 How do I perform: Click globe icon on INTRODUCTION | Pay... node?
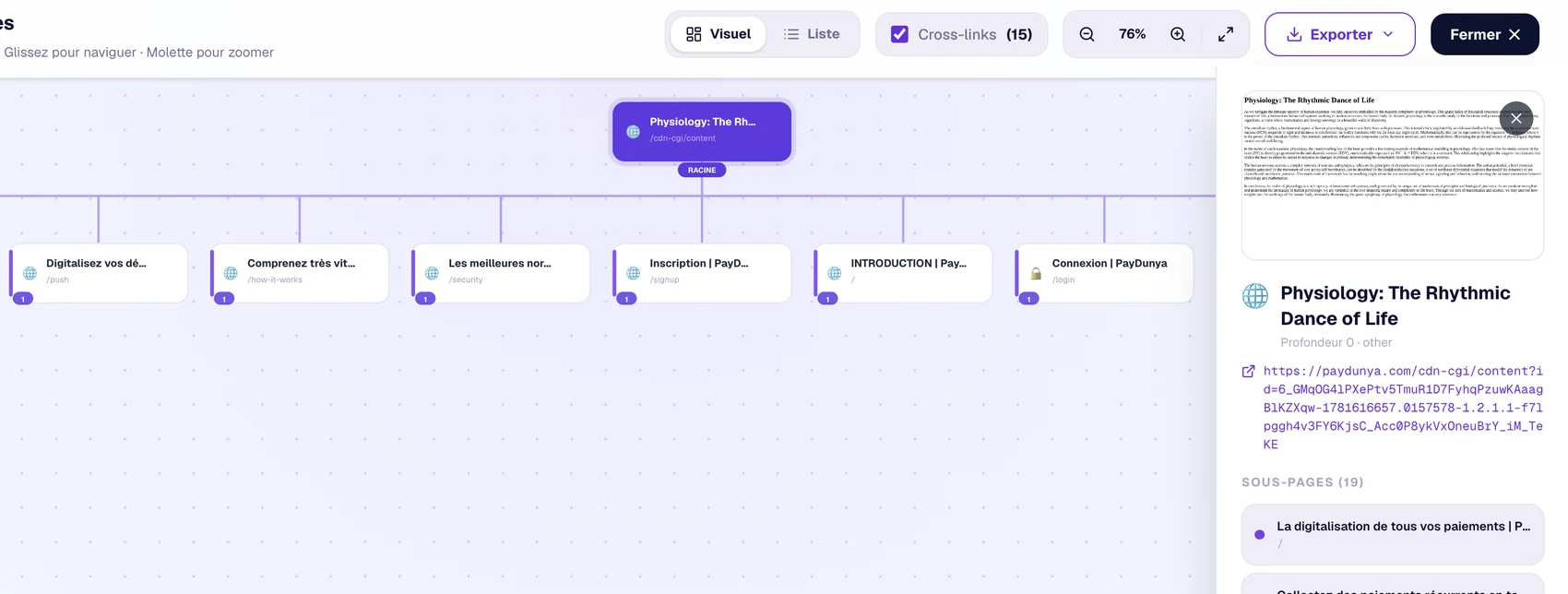point(834,273)
